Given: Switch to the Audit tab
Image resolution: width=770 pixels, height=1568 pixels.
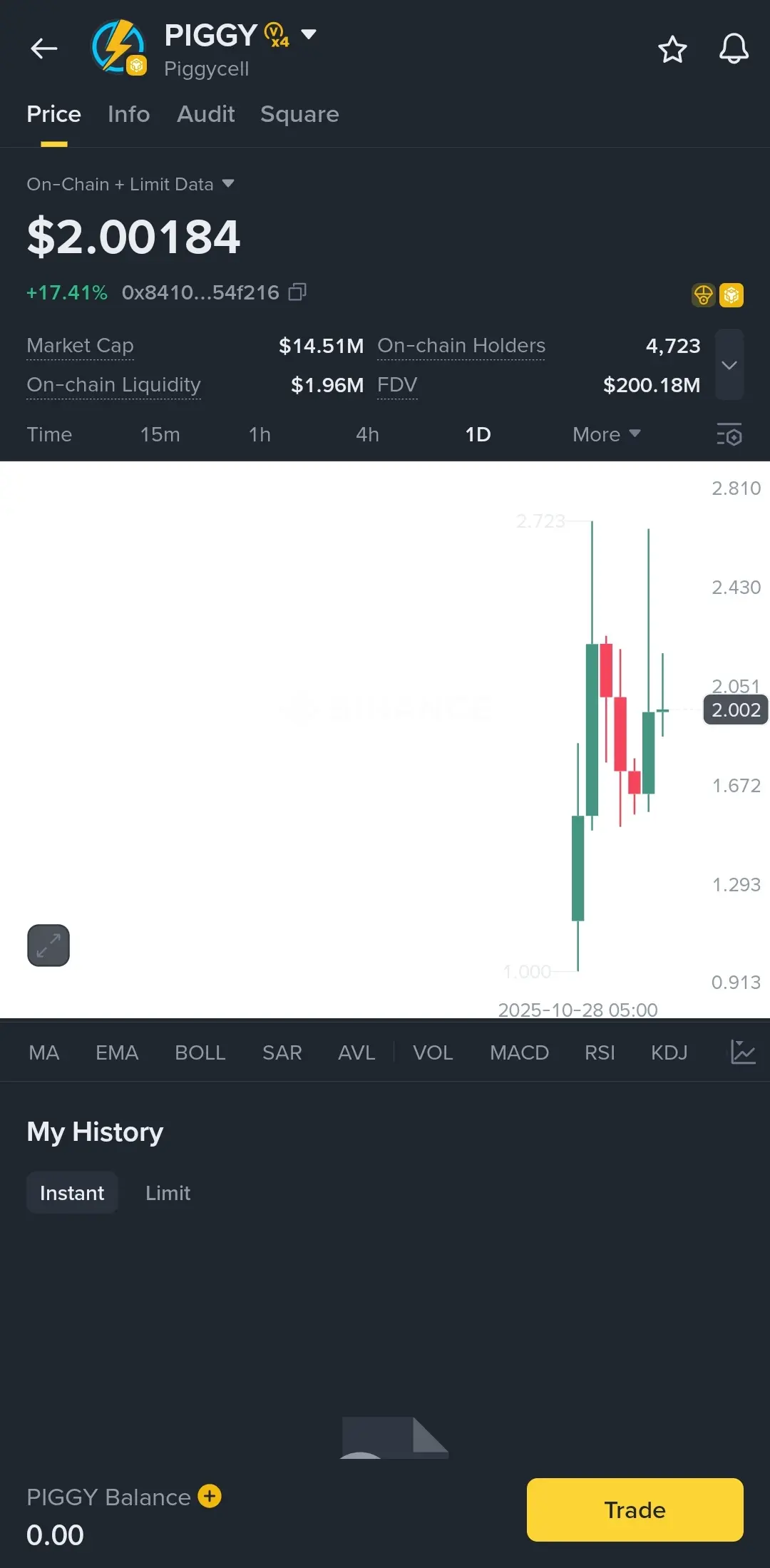Looking at the screenshot, I should [x=205, y=114].
